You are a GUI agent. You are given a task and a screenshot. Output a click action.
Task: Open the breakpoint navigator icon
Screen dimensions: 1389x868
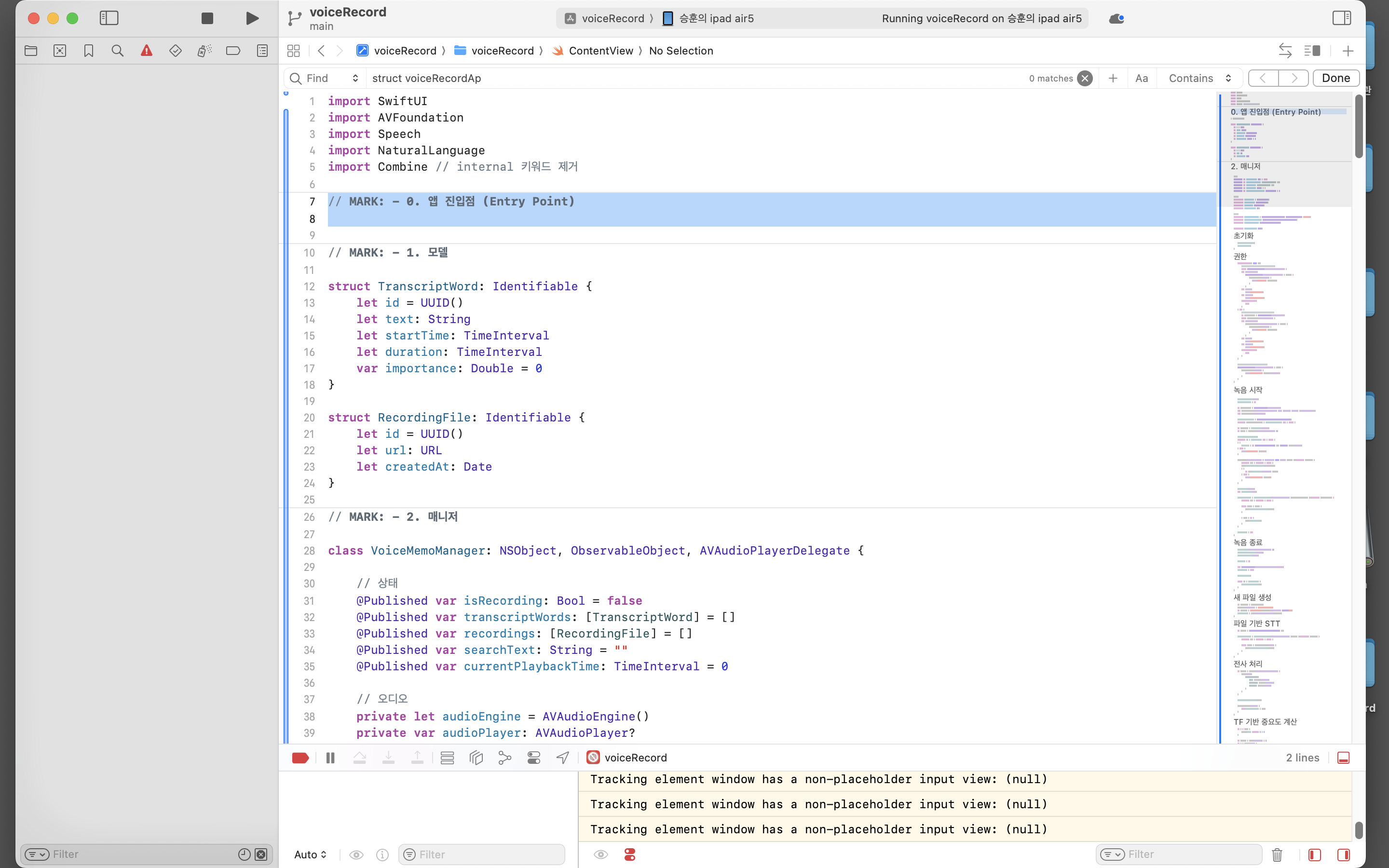pos(233,51)
